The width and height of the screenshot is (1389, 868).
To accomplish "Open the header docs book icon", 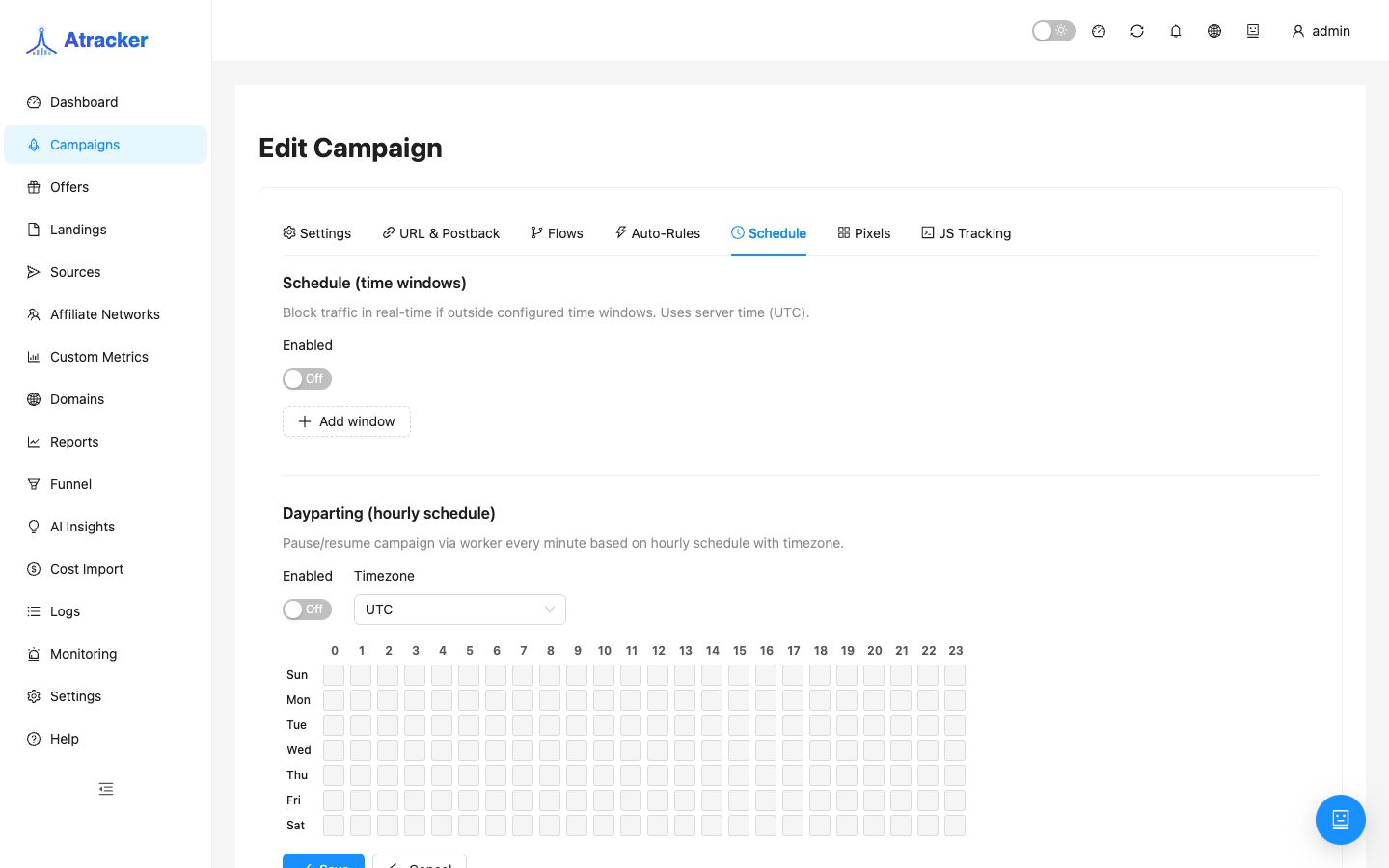I will click(1253, 31).
